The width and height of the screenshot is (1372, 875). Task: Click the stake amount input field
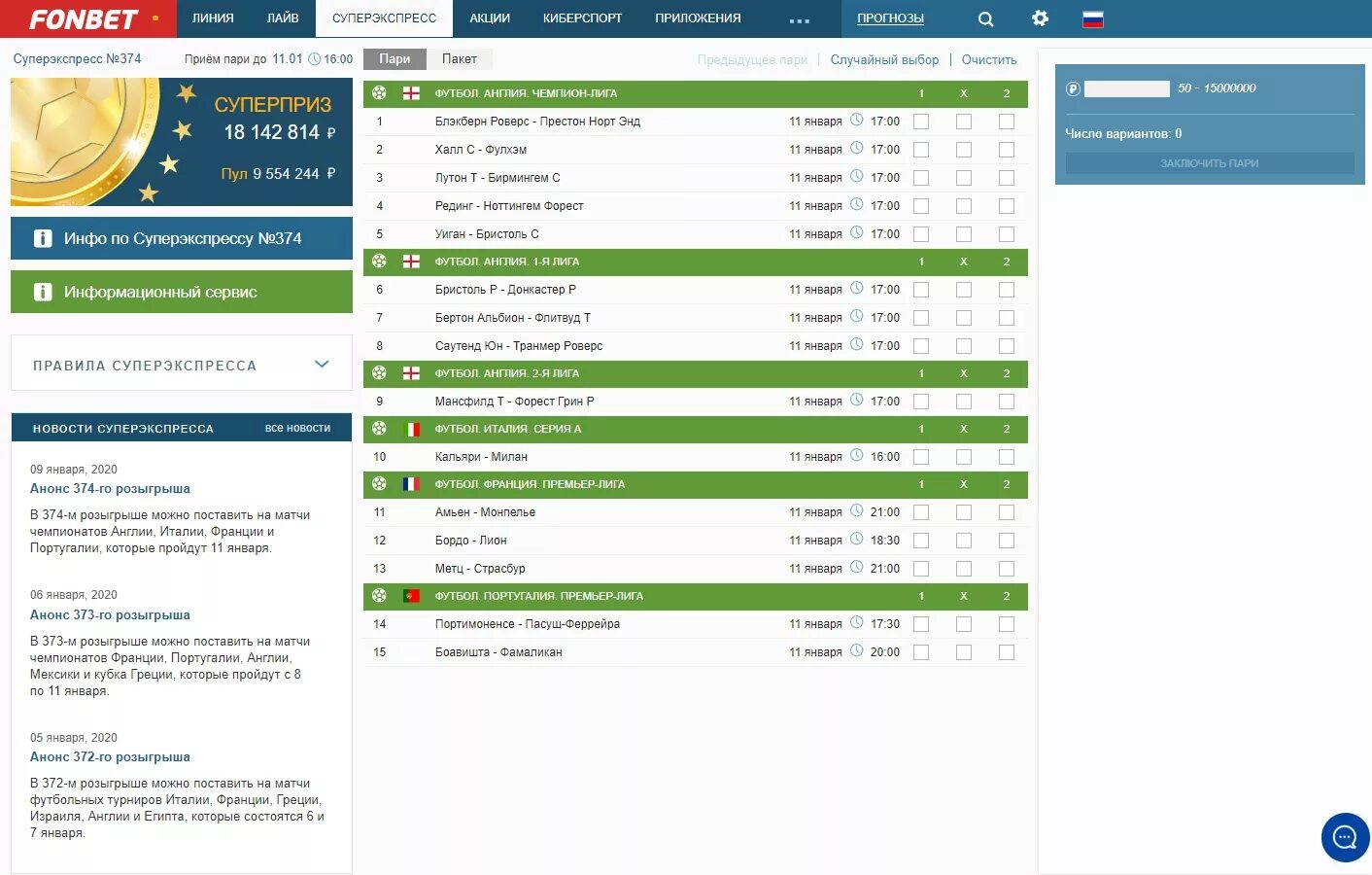(1127, 88)
